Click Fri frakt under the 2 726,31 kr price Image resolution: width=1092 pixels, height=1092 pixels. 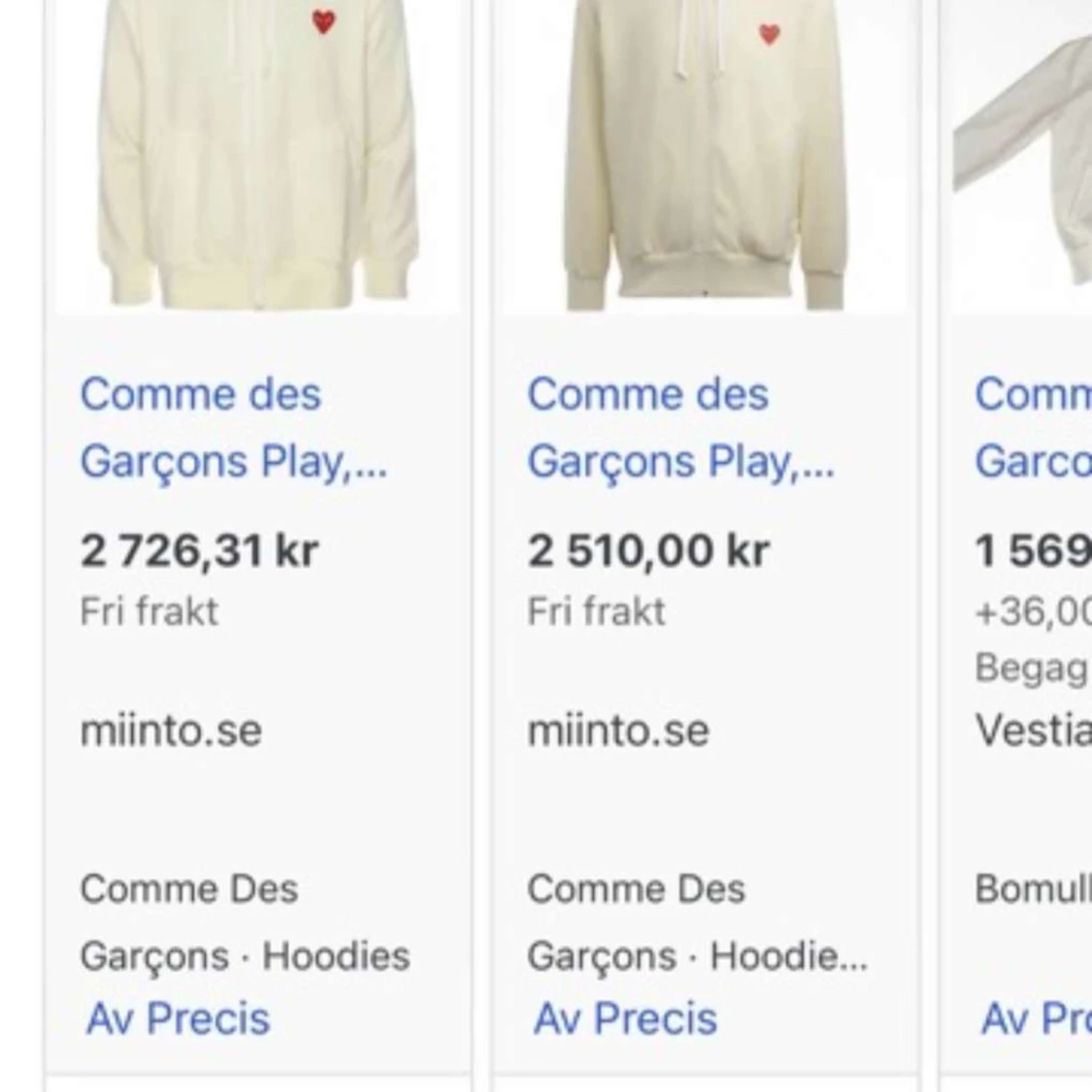(x=149, y=612)
